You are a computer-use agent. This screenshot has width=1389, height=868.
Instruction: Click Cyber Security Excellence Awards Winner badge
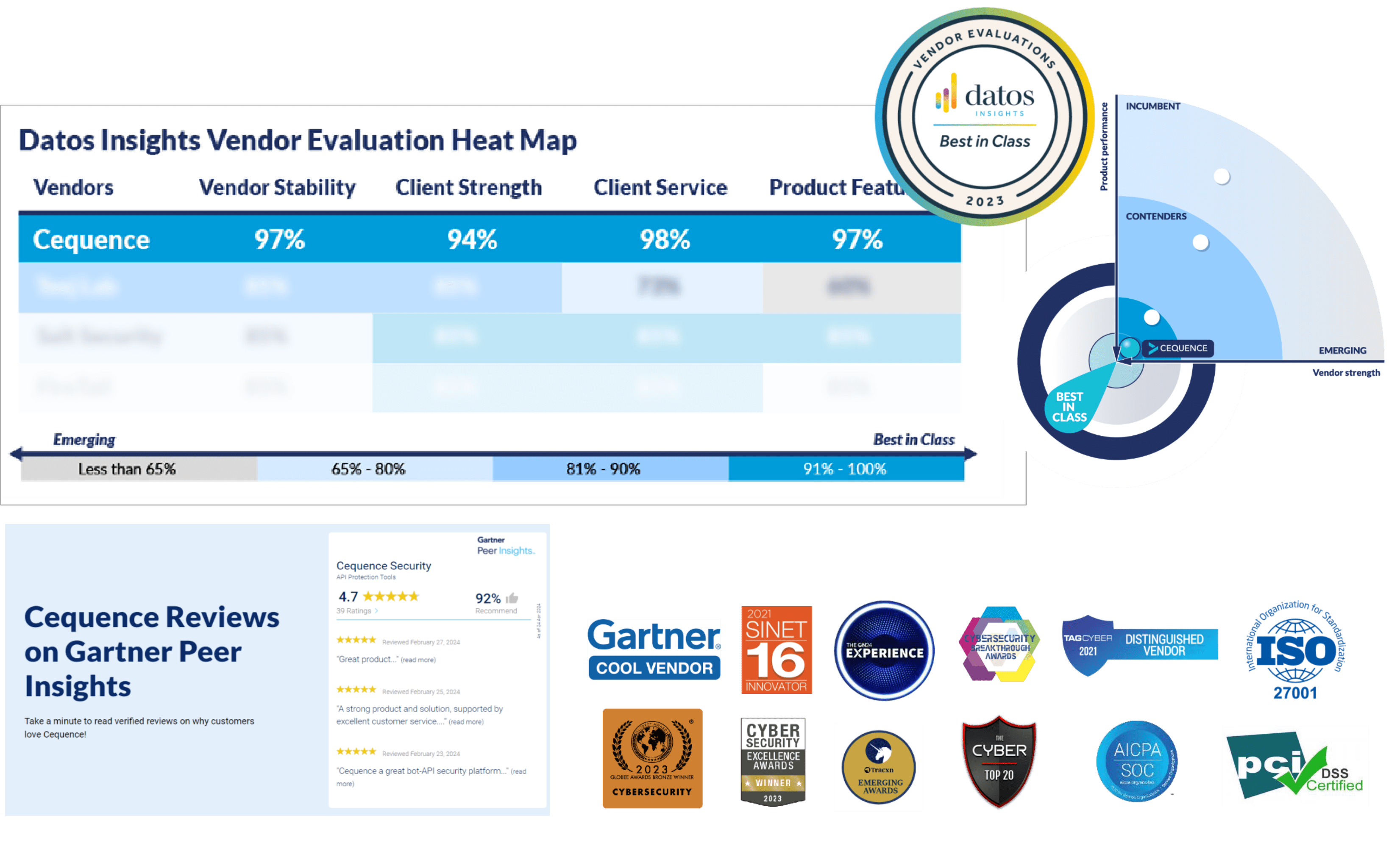pyautogui.click(x=773, y=762)
